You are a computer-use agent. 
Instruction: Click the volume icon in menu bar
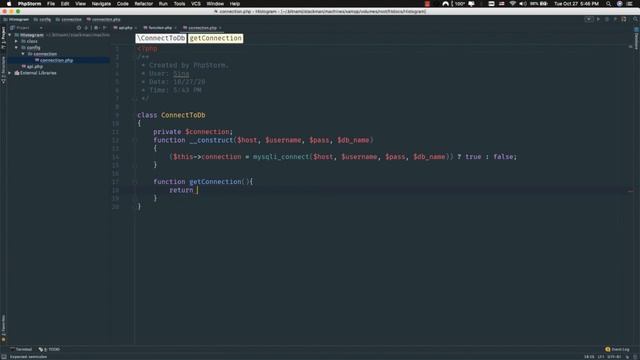523,4
